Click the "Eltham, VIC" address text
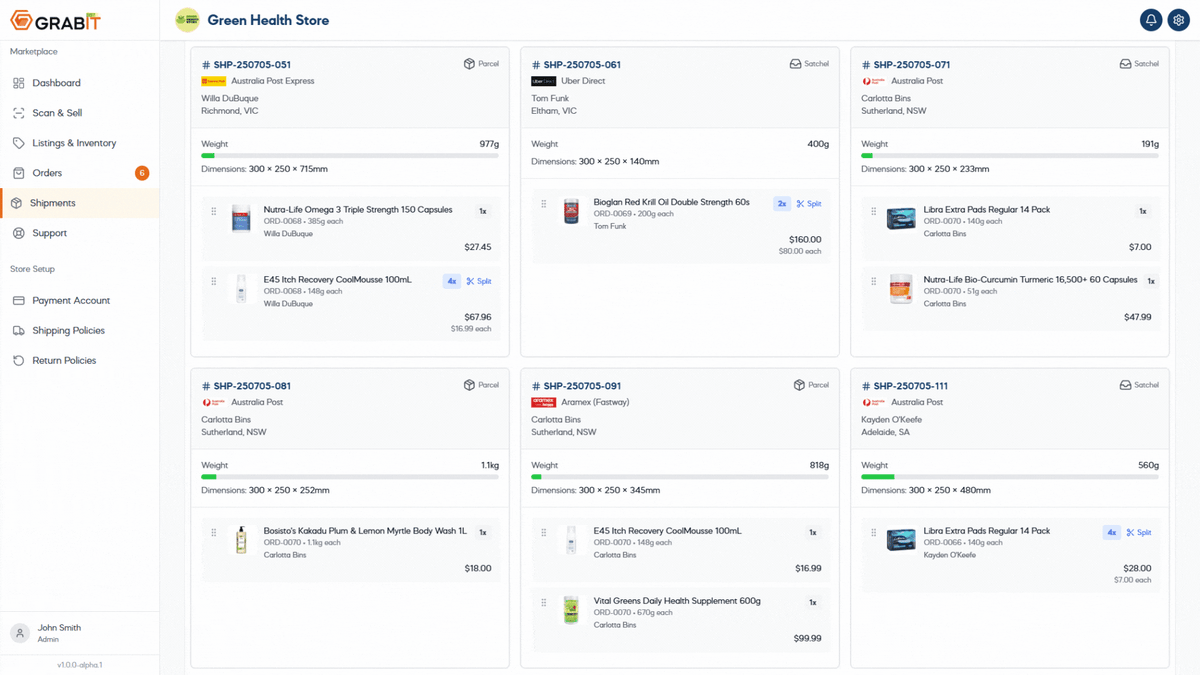This screenshot has height=675, width=1200. click(554, 111)
